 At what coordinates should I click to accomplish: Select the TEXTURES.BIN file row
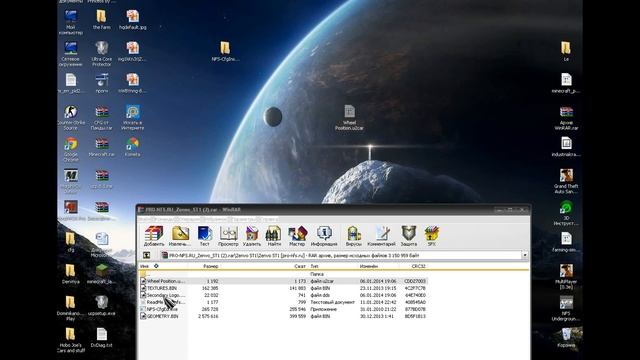click(x=284, y=288)
